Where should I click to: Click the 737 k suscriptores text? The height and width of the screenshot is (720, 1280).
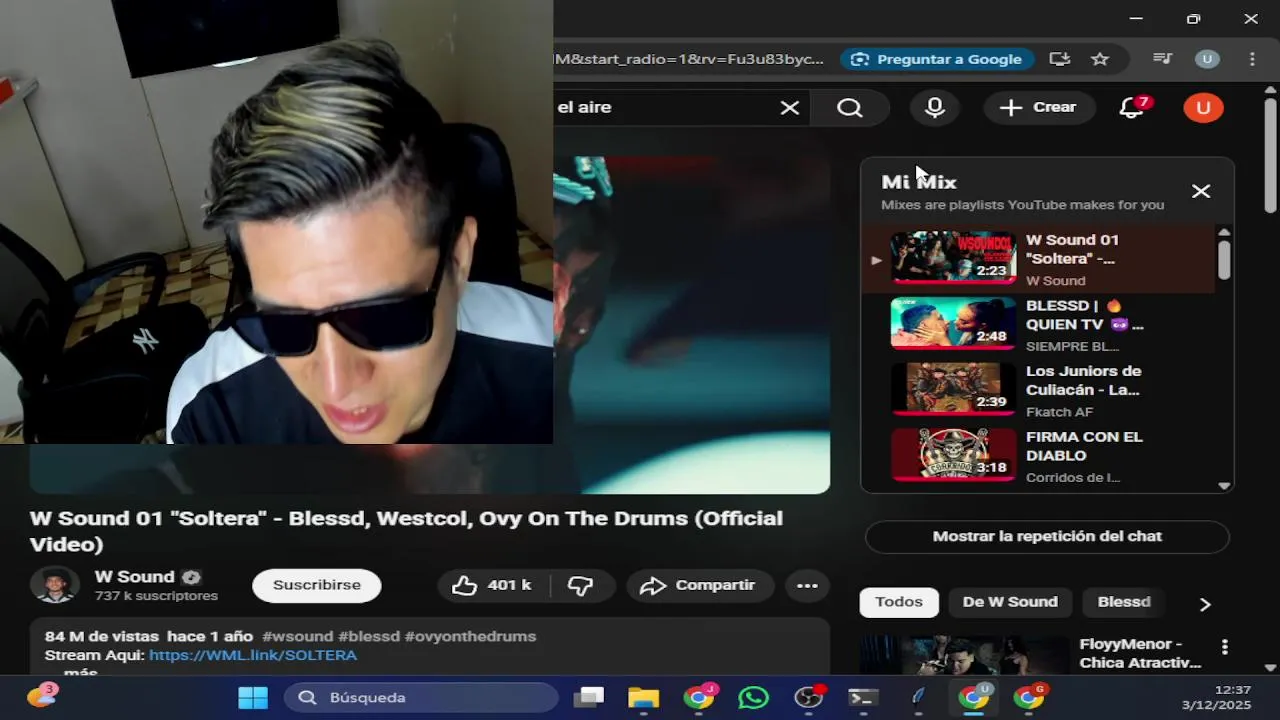[x=156, y=596]
